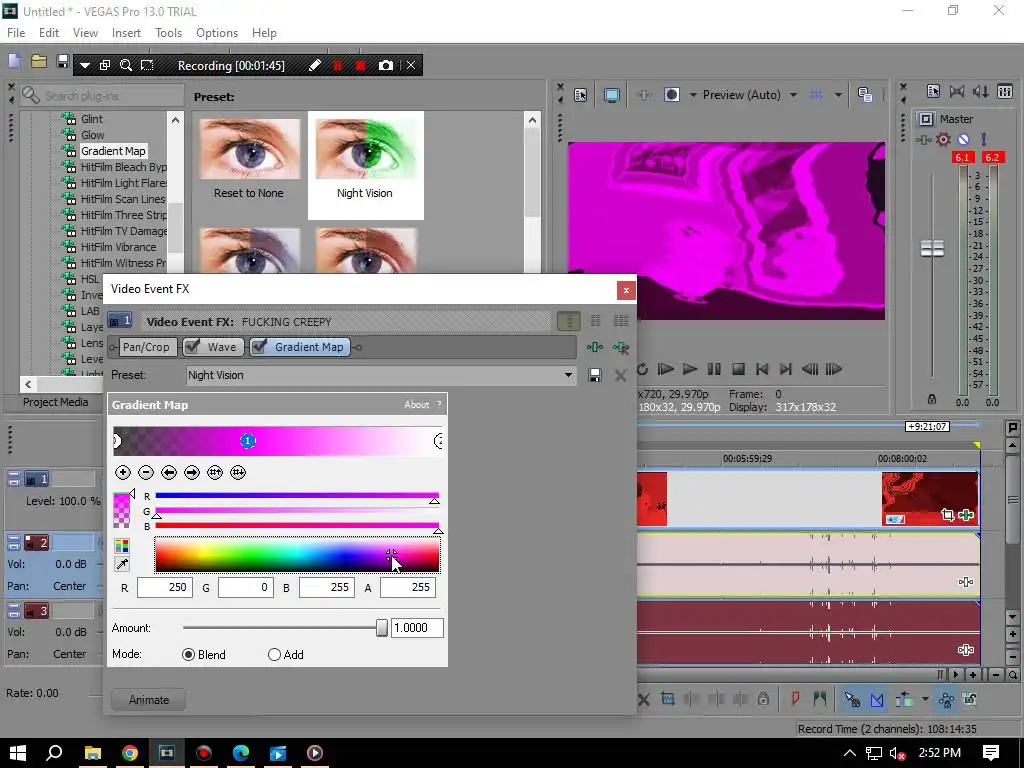Stop the screen recording with red square
1024x768 pixels.
(360, 65)
